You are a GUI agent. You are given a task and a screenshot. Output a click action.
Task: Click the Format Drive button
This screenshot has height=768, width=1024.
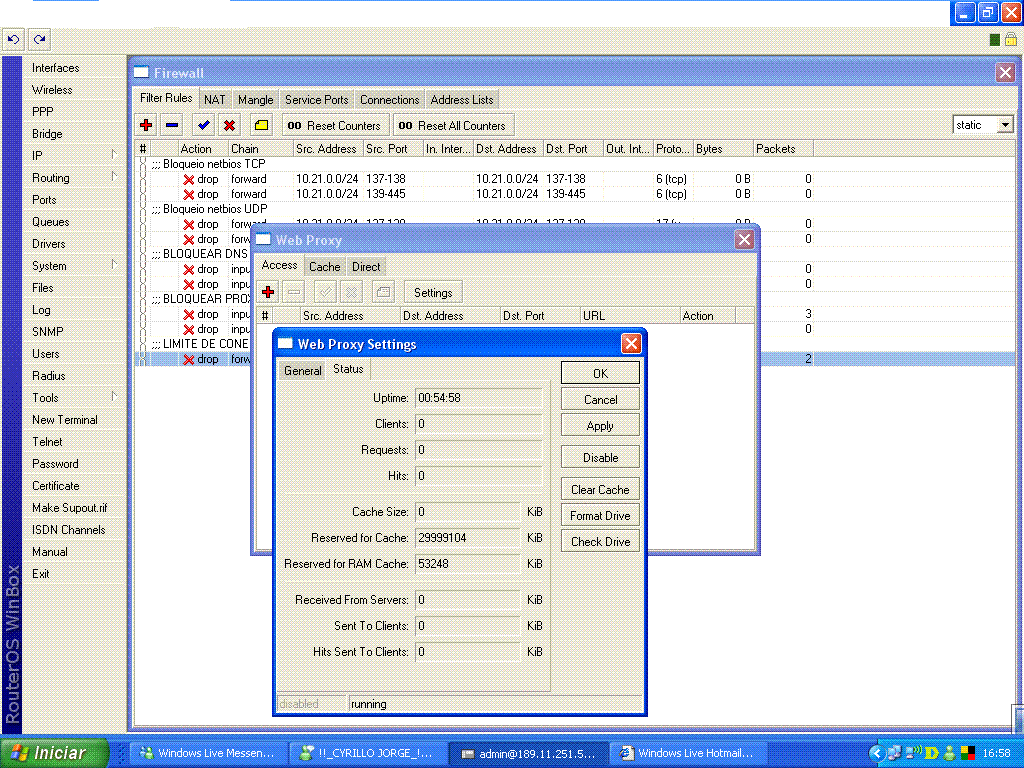pos(600,516)
